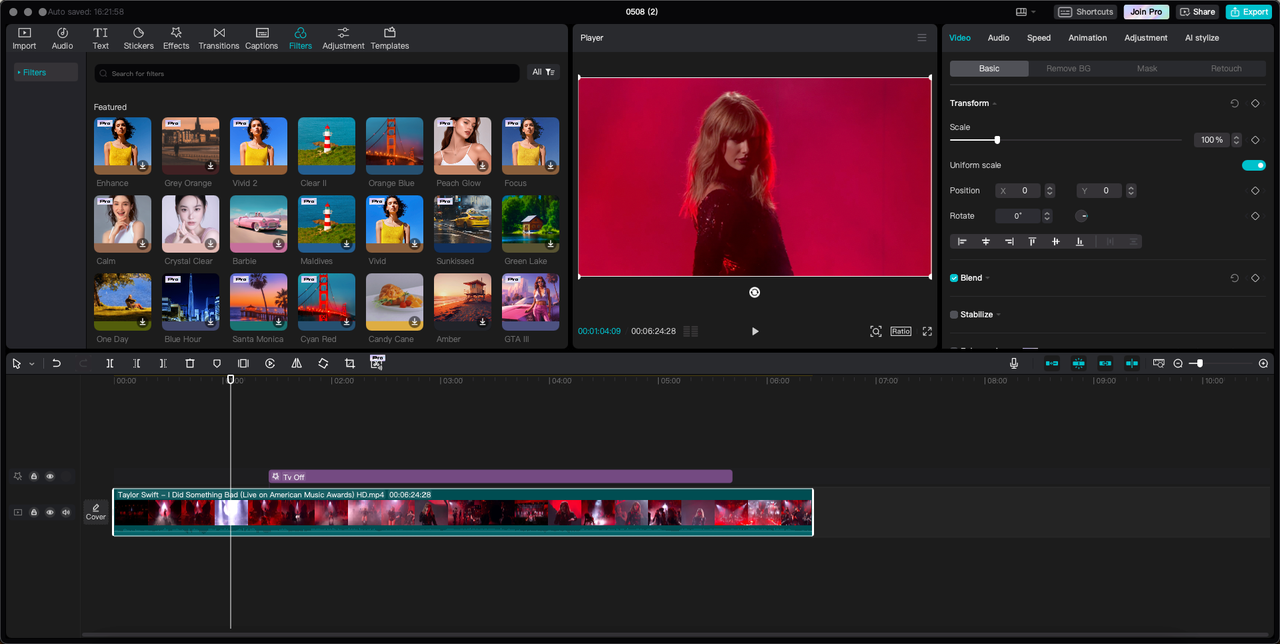1280x644 pixels.
Task: Rotate the clip using the timeline rotate icon
Action: 323,364
